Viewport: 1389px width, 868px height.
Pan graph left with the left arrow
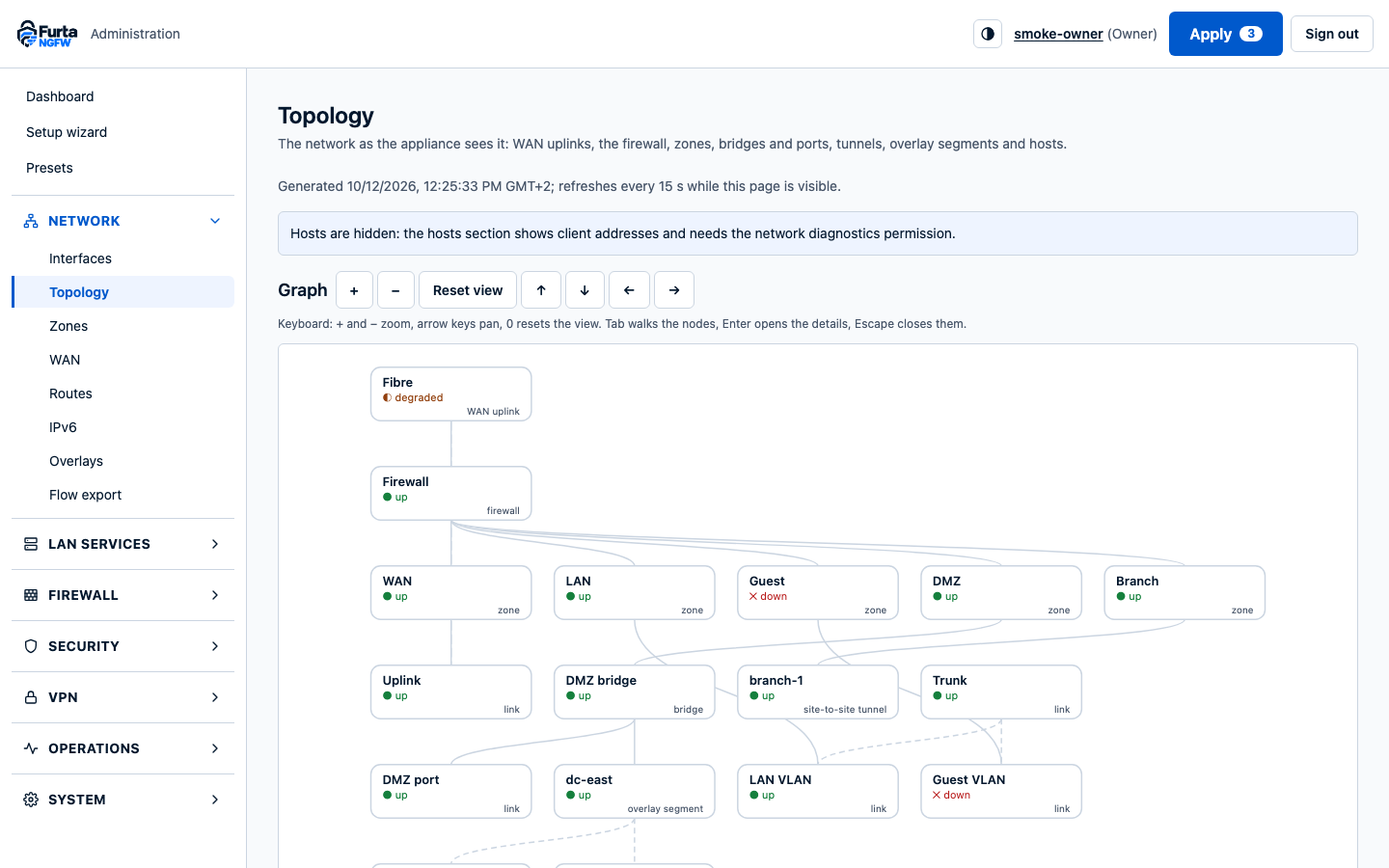point(629,290)
